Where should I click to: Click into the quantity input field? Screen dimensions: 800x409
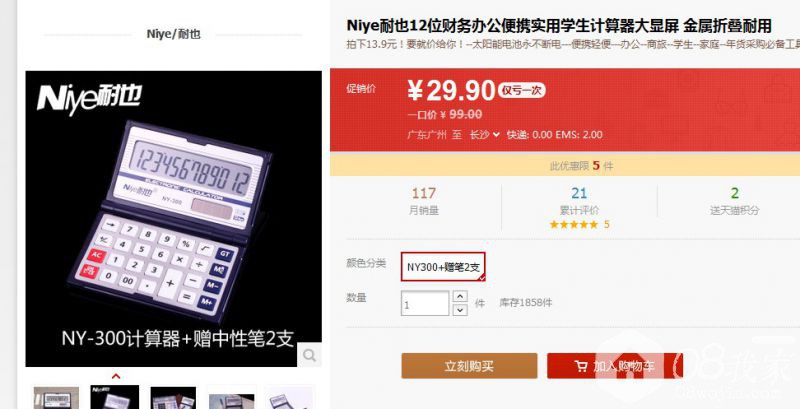425,303
